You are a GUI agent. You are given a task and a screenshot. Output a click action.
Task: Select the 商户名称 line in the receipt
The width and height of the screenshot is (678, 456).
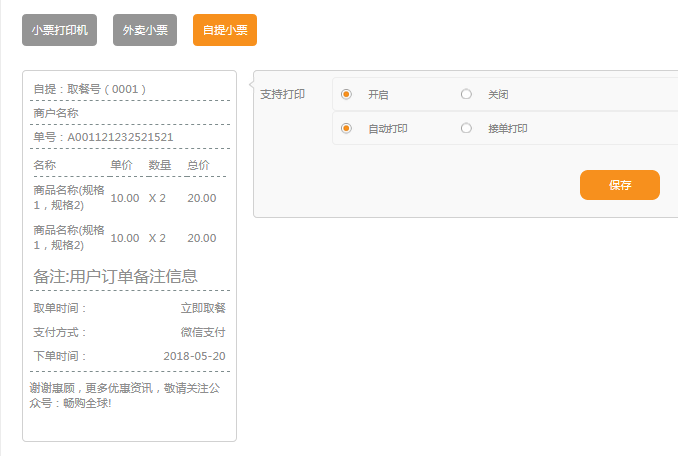pos(56,113)
